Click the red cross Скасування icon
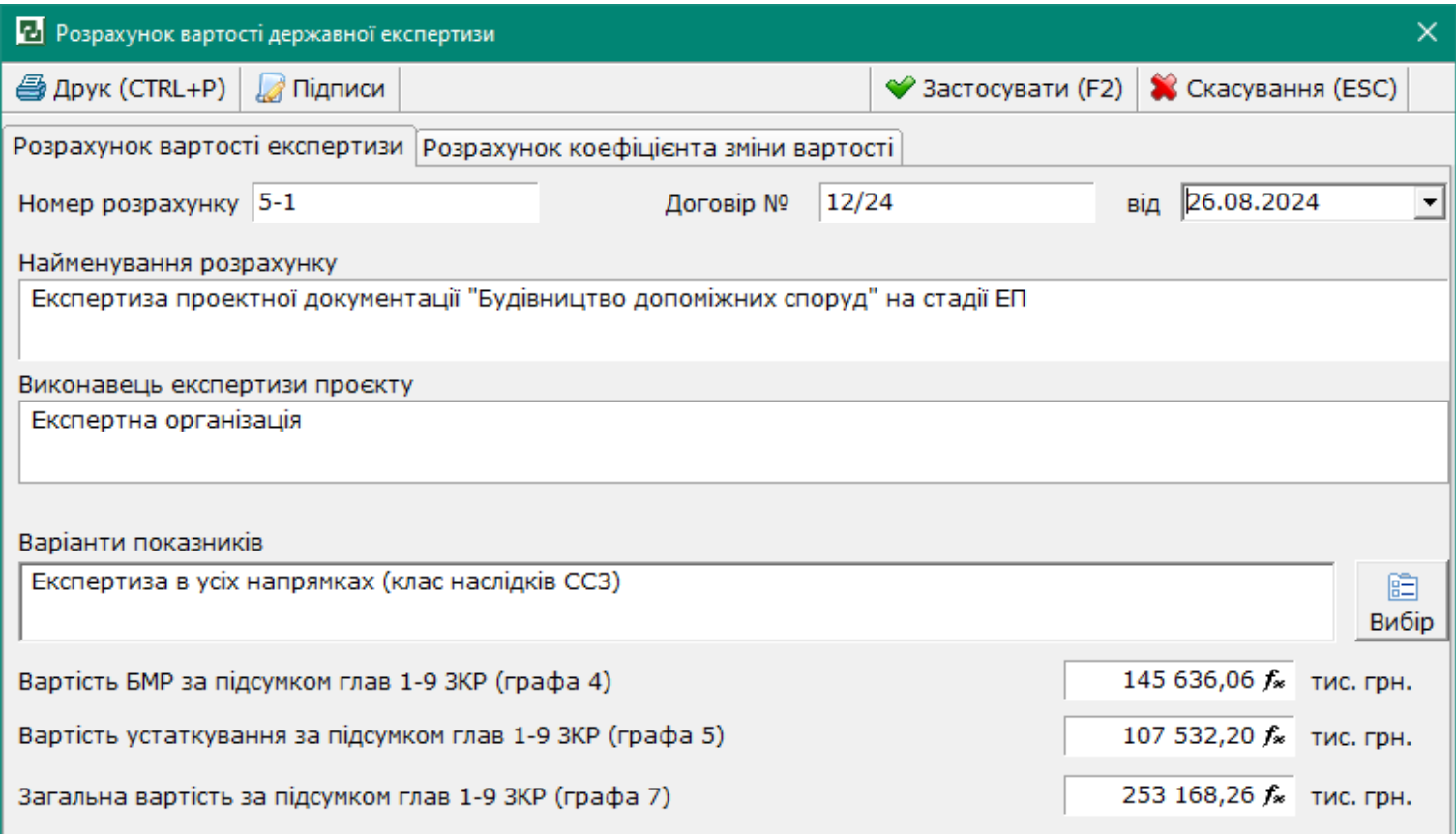1456x834 pixels. (x=1164, y=88)
